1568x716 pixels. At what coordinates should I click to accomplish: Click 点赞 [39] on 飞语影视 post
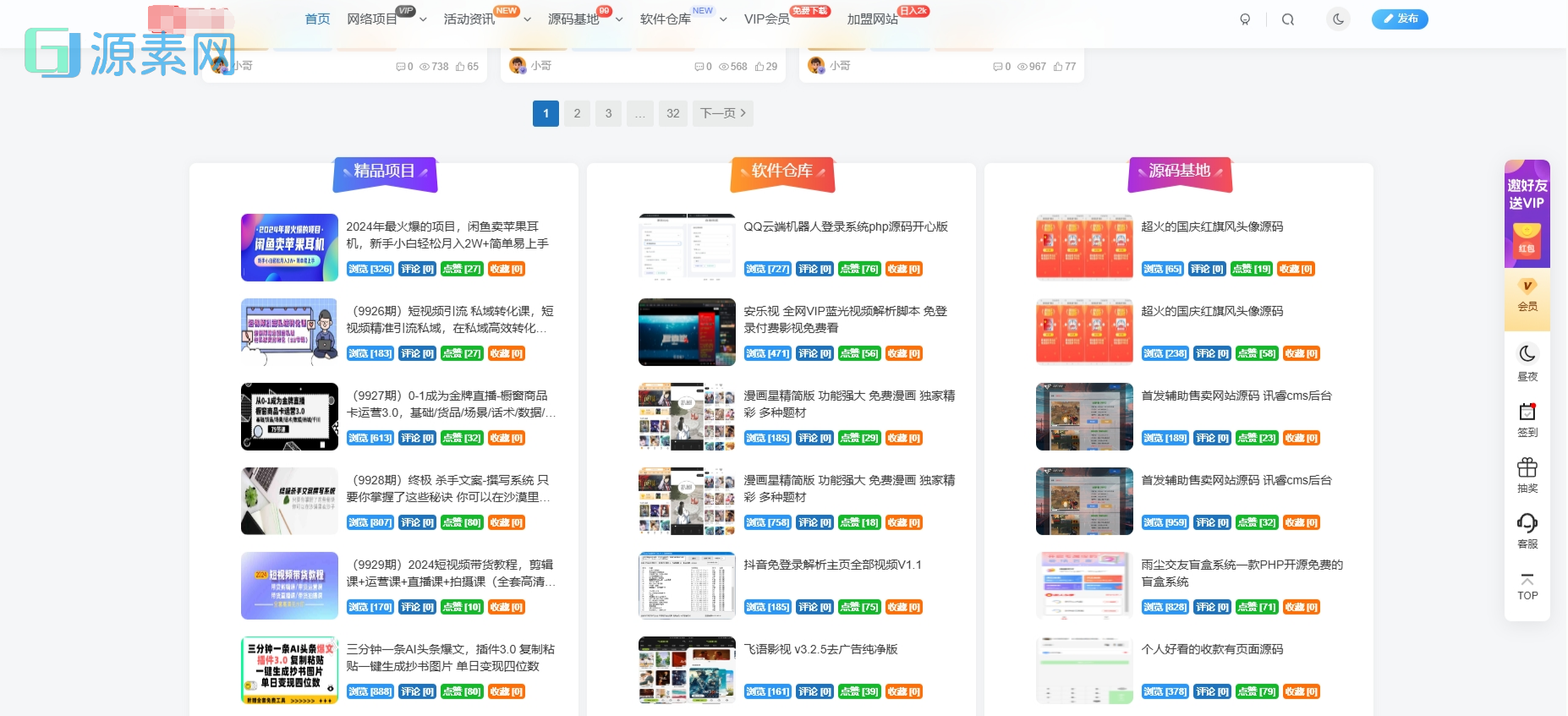tap(859, 691)
